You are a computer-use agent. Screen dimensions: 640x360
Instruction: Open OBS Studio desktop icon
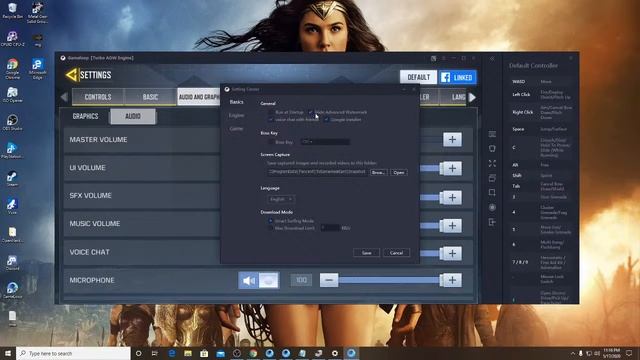click(12, 122)
